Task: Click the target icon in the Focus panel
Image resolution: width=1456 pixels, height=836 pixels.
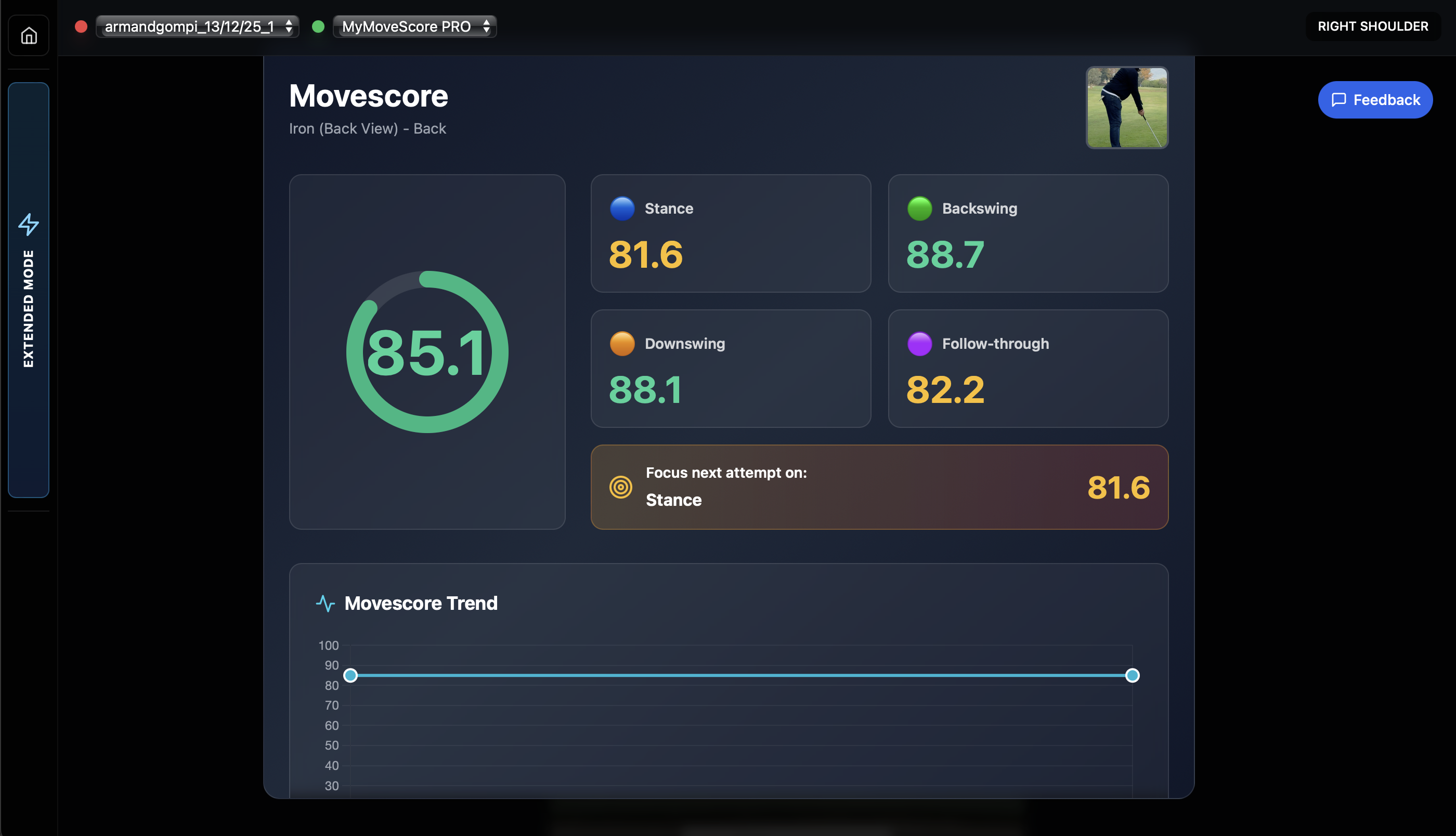Action: pos(621,487)
